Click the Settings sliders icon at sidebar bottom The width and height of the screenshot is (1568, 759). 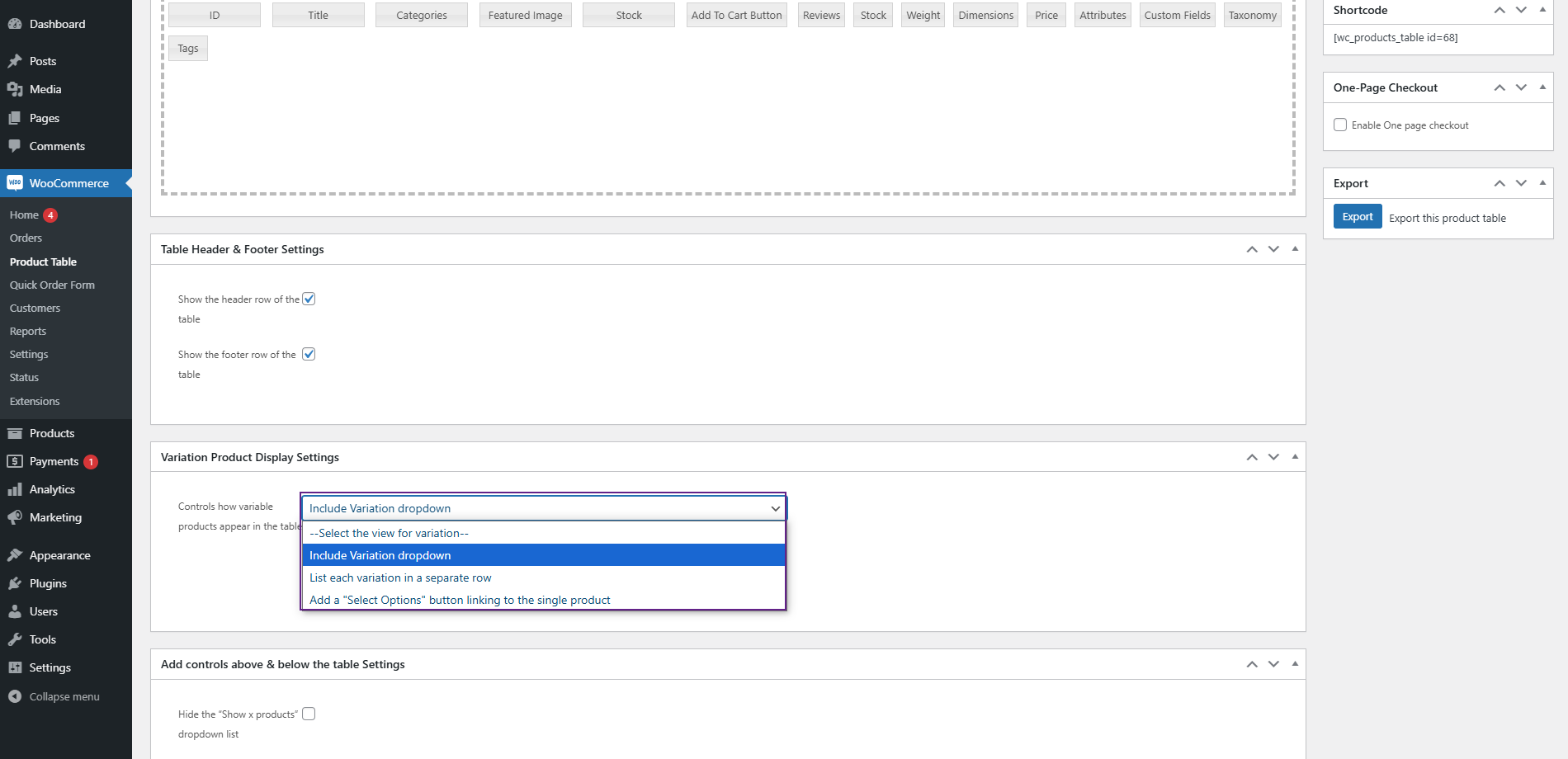point(15,667)
